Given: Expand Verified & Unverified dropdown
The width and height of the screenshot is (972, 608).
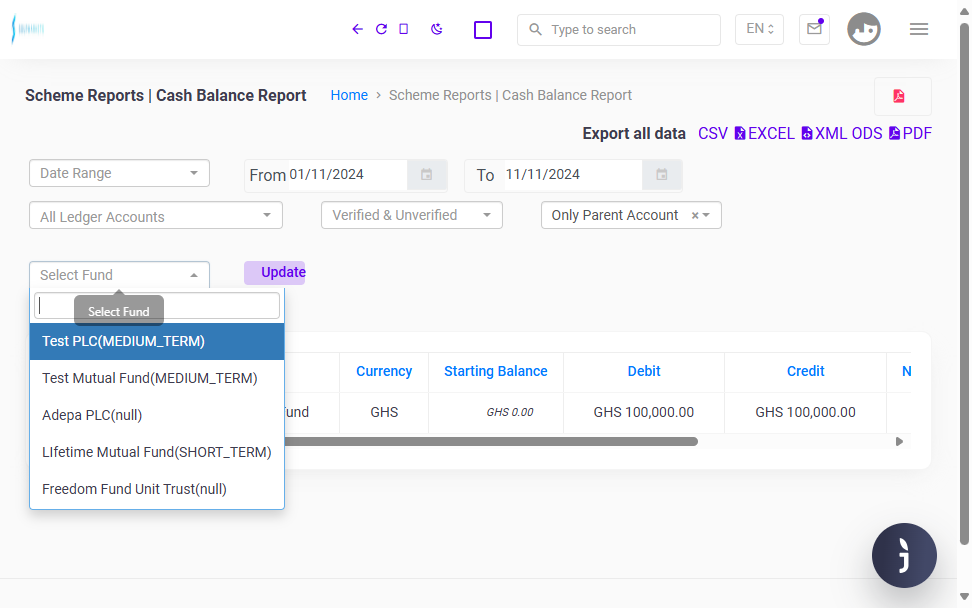Looking at the screenshot, I should (x=412, y=215).
